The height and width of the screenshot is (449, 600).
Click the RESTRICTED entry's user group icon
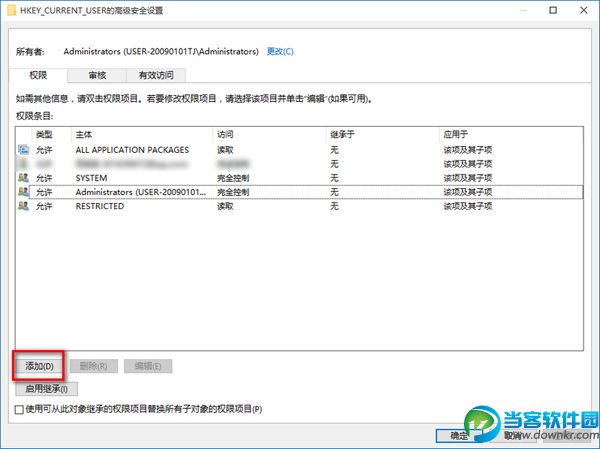[23, 206]
